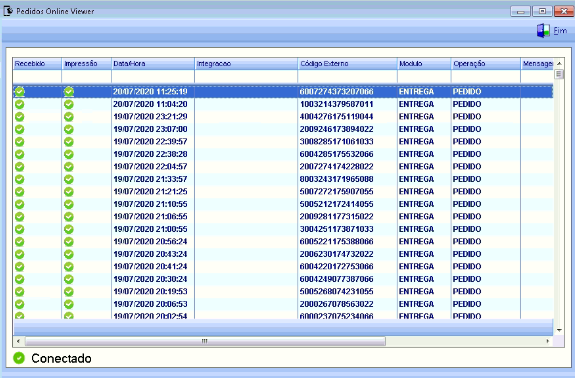This screenshot has height=378, width=575.
Task: Click the Data/Hora filter field
Action: [153, 77]
